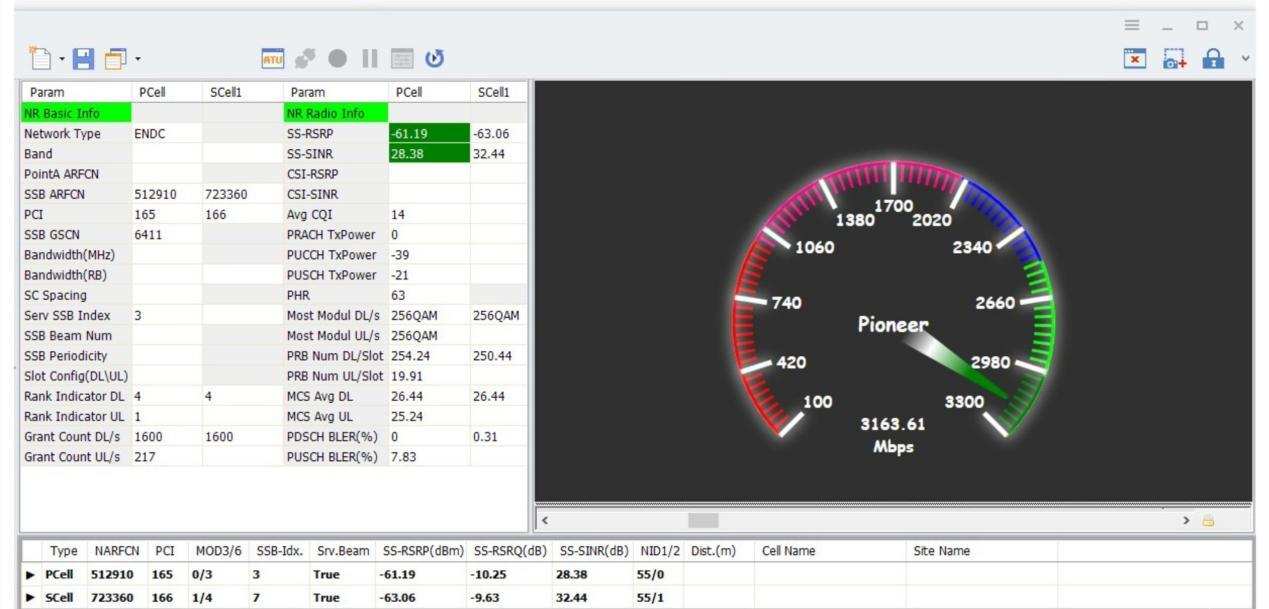1269x609 pixels.
Task: Open the dropdown arrow beside windows layout icon
Action: tap(138, 61)
